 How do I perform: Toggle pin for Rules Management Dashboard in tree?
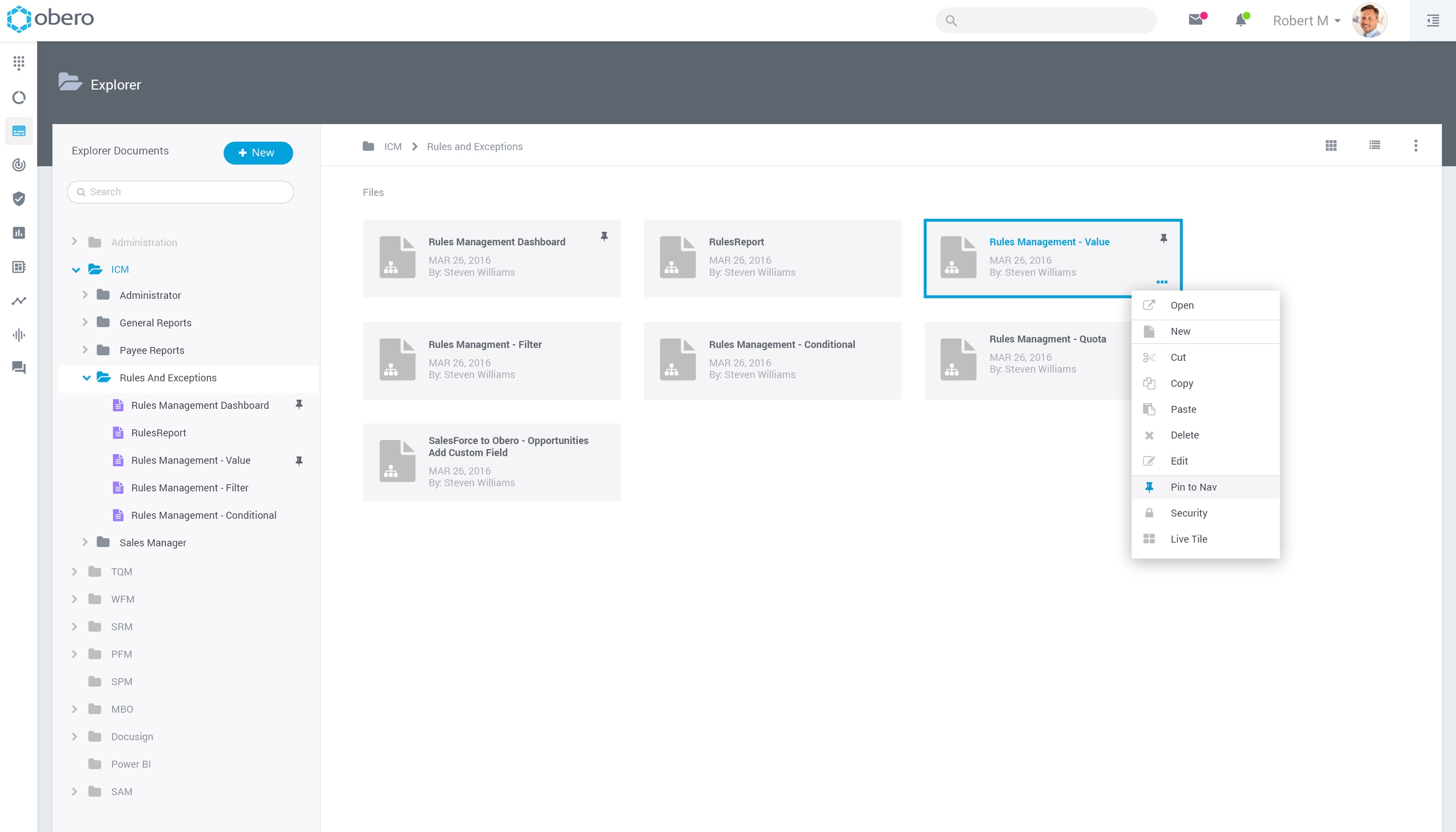[x=299, y=405]
